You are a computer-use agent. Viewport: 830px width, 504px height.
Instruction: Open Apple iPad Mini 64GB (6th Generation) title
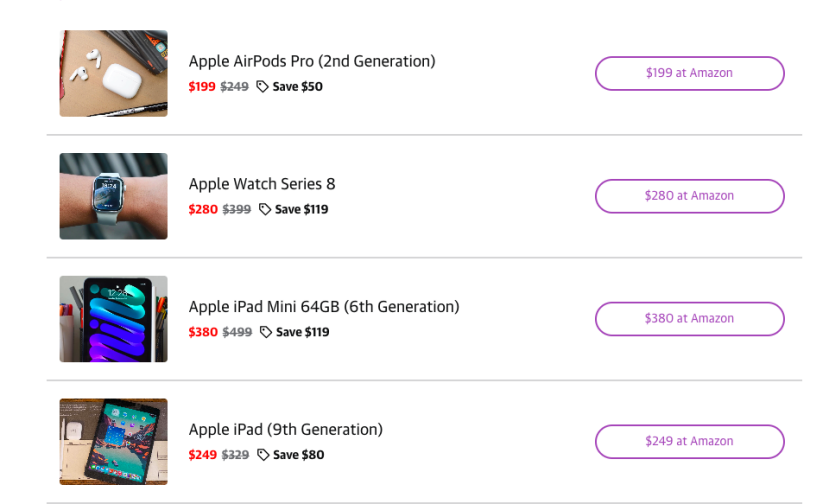(324, 307)
